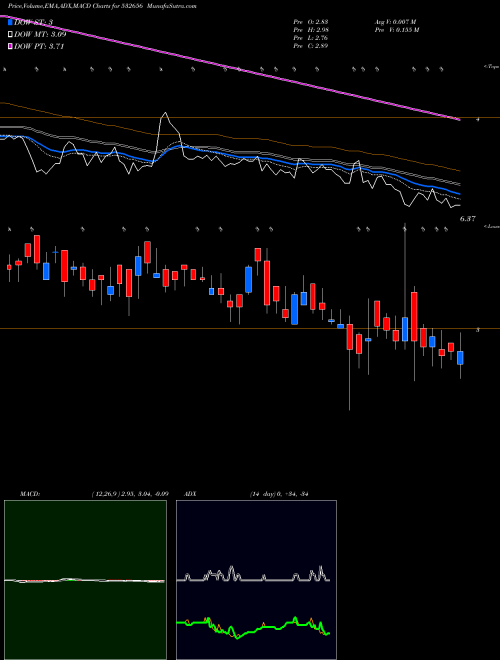500x660 pixels.
Task: Click the ADX panel label
Action: (x=191, y=494)
